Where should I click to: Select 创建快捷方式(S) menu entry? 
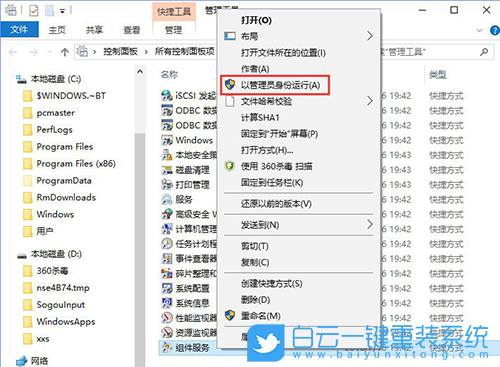[x=272, y=284]
